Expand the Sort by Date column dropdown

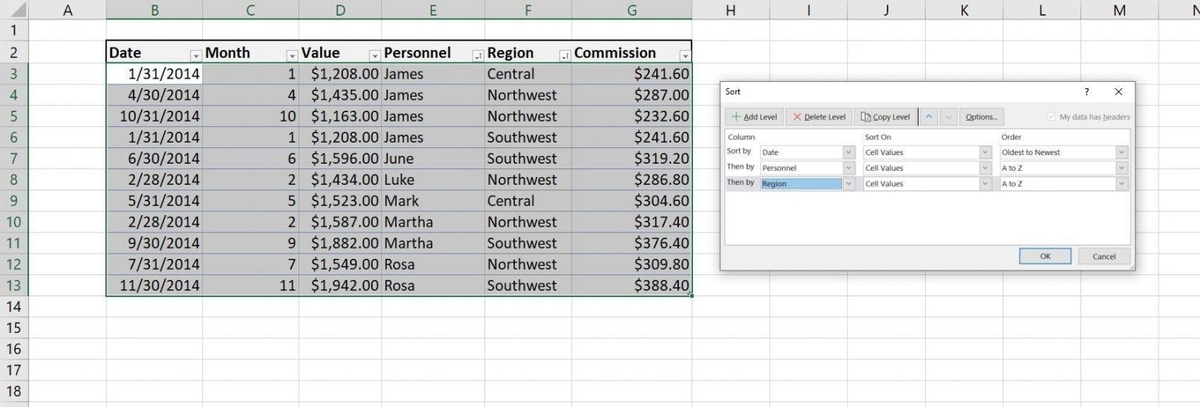tap(849, 152)
